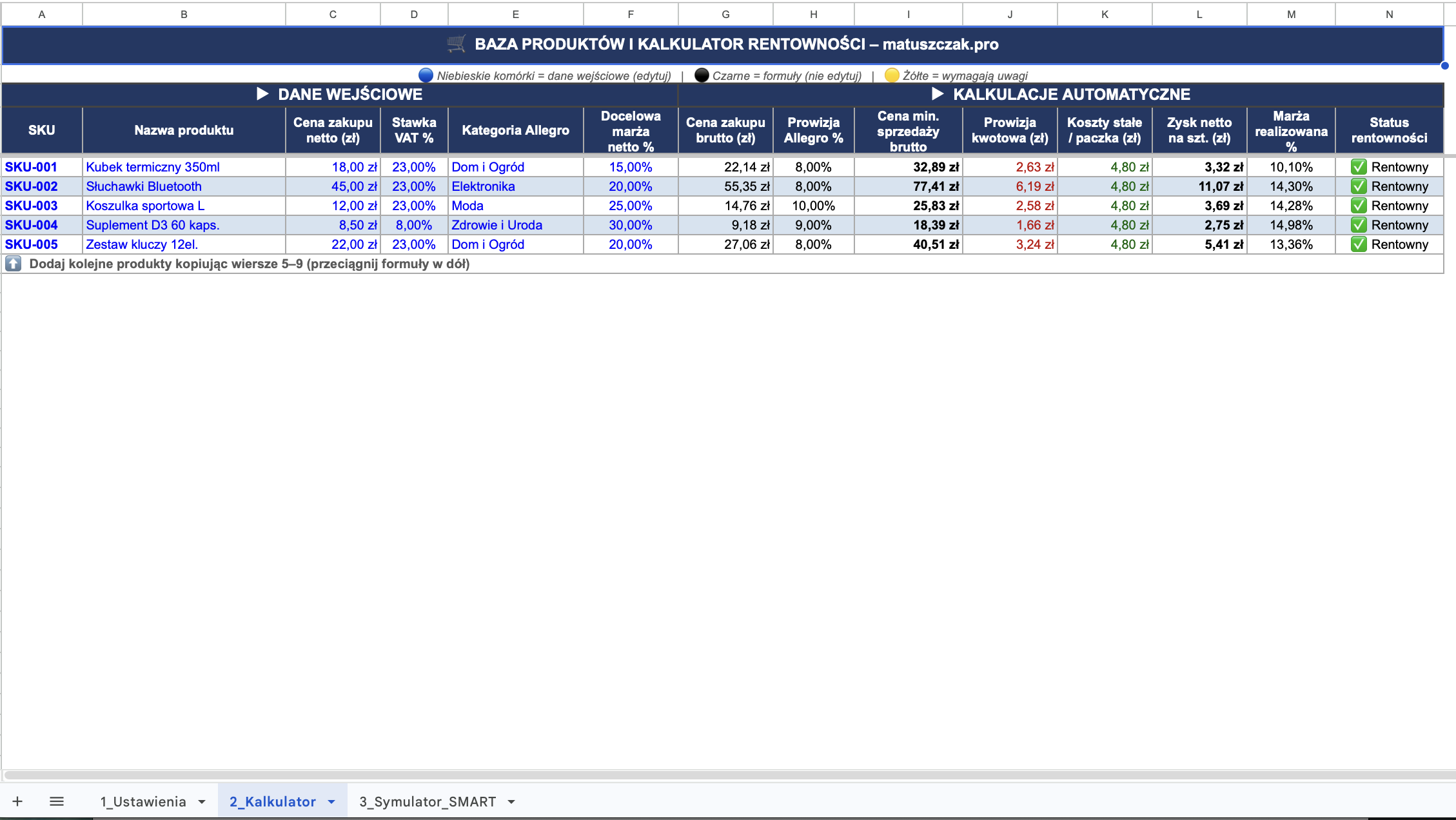Switch to the 3_Symulator_SMART sheet tab

[x=428, y=801]
